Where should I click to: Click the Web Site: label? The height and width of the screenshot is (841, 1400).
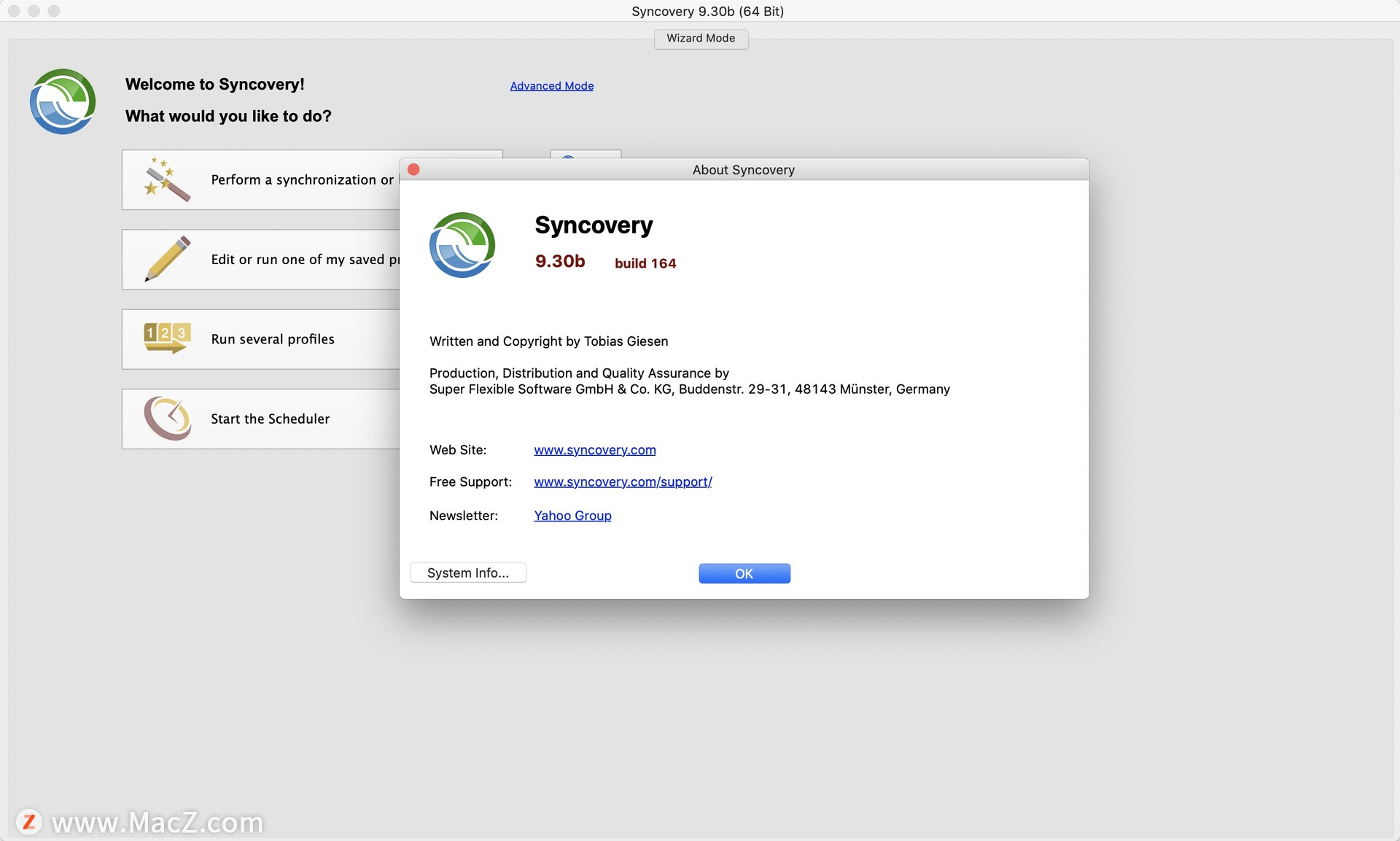pos(458,450)
